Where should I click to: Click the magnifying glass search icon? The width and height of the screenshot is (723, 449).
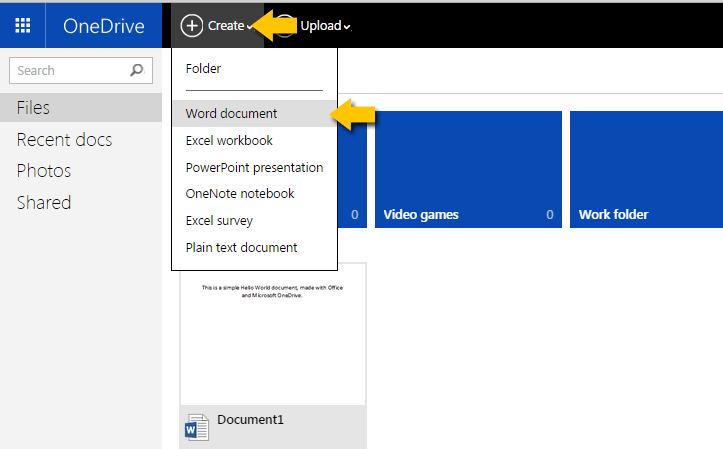137,70
